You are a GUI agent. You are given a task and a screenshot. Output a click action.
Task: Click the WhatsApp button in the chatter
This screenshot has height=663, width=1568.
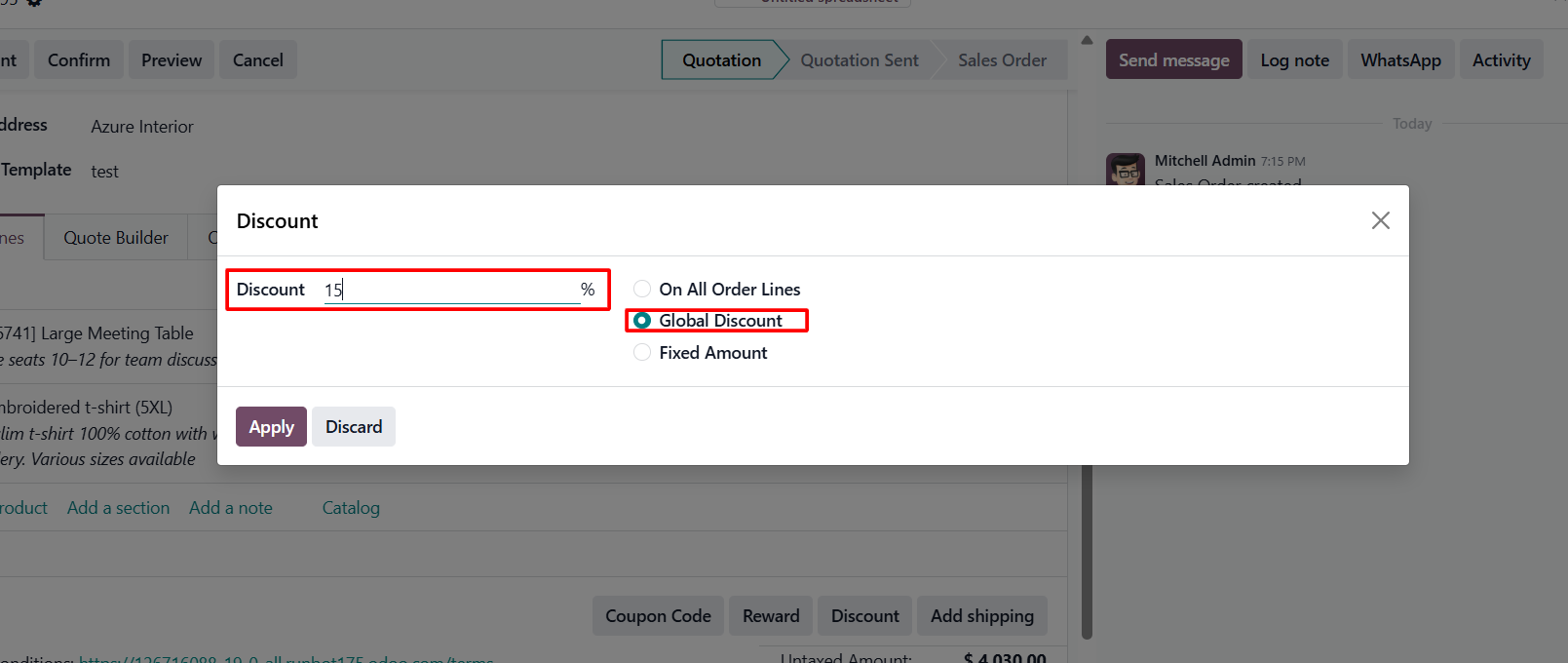tap(1400, 59)
